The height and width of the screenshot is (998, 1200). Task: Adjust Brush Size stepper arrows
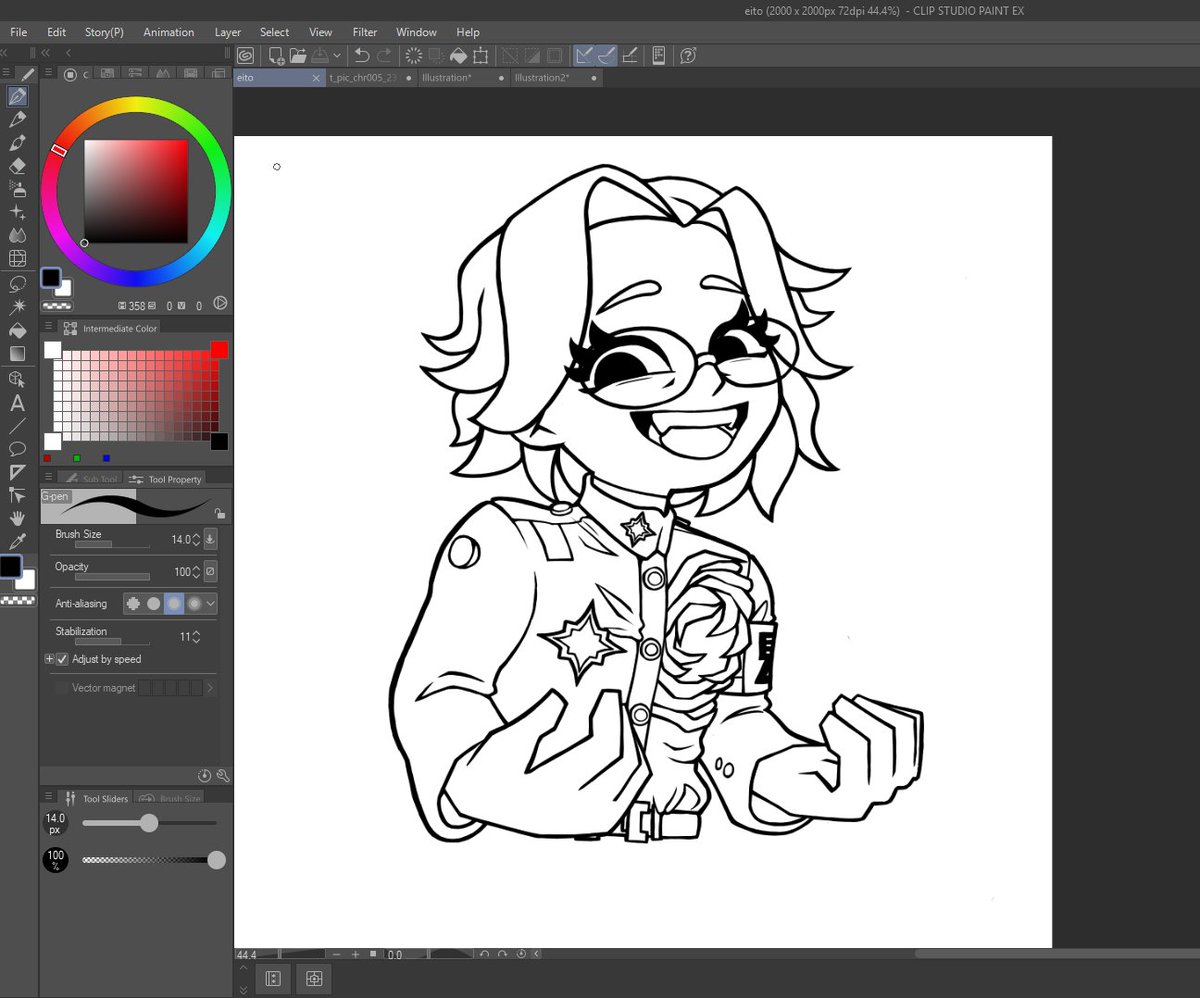pos(196,540)
